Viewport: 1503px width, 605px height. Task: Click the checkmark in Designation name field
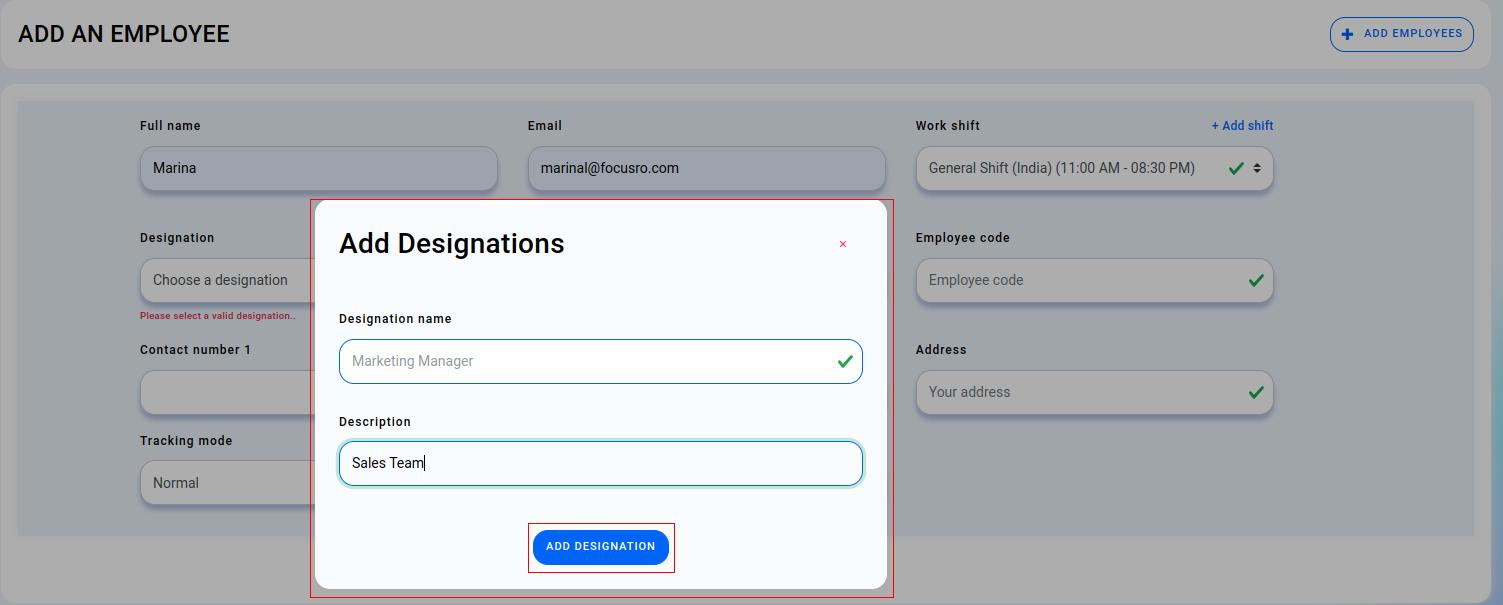845,361
